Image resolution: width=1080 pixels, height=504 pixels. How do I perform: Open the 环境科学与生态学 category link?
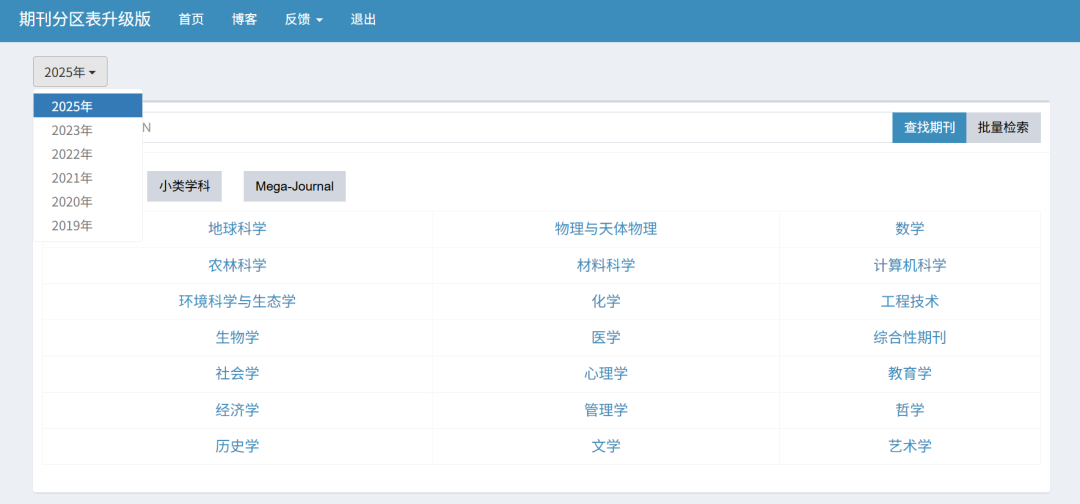click(237, 301)
